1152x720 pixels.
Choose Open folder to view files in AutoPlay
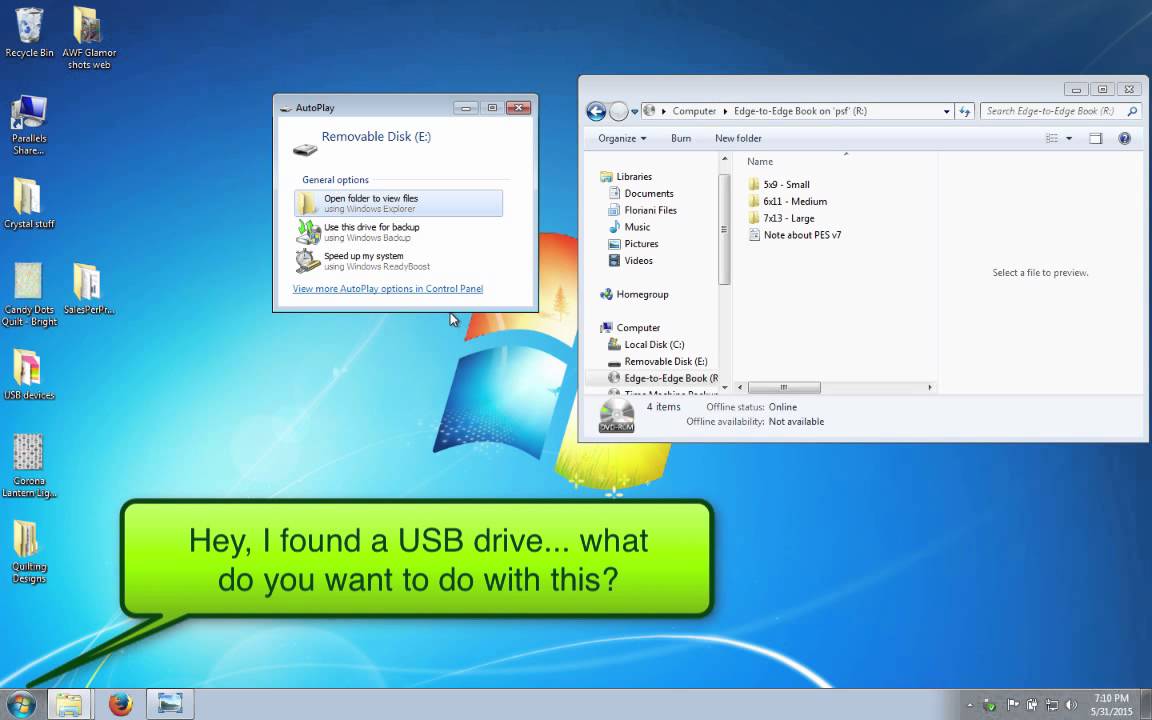[x=398, y=204]
